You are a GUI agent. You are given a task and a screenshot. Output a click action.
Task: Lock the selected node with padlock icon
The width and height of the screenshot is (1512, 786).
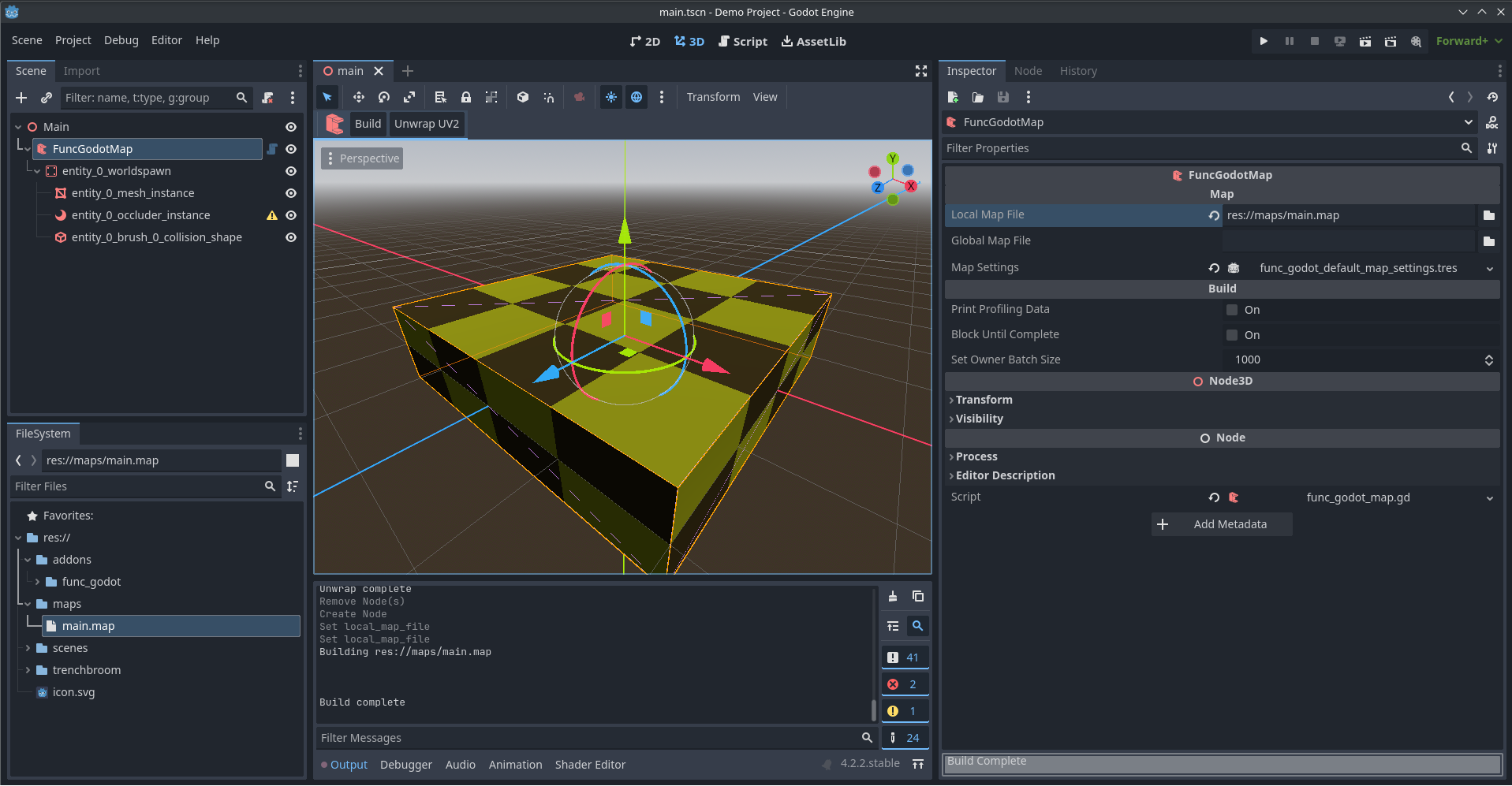pyautogui.click(x=466, y=97)
